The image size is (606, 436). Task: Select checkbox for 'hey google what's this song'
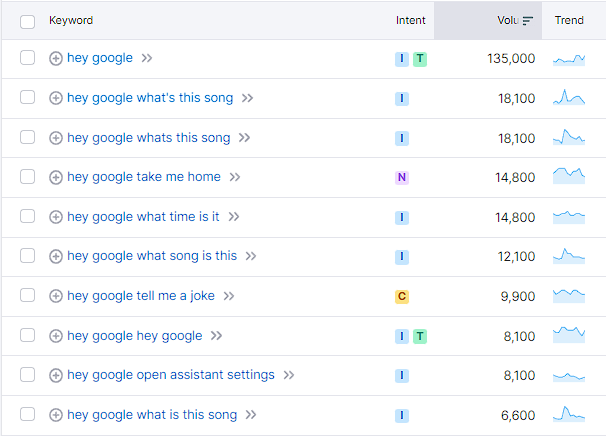27,97
